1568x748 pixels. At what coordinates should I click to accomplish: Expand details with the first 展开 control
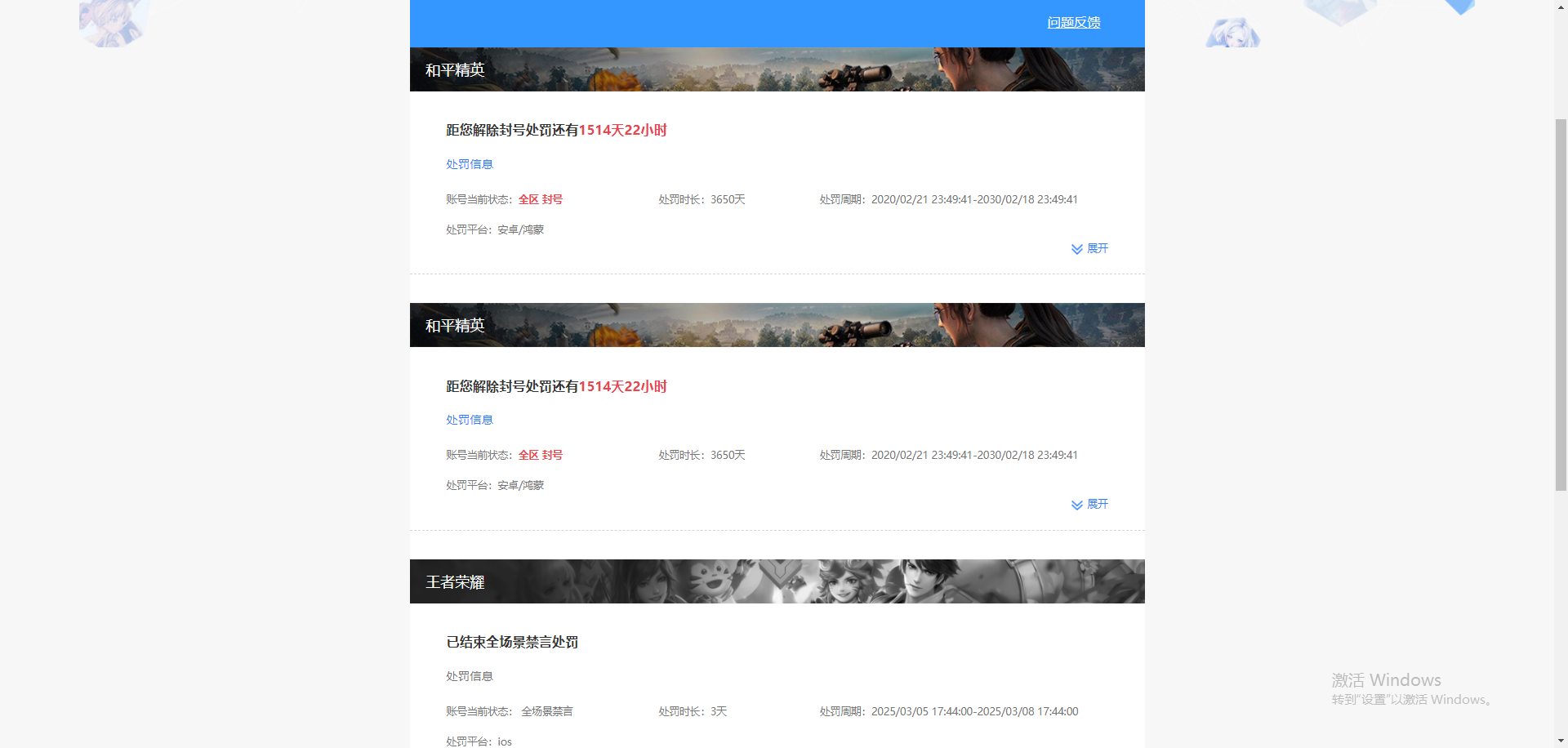(1097, 248)
